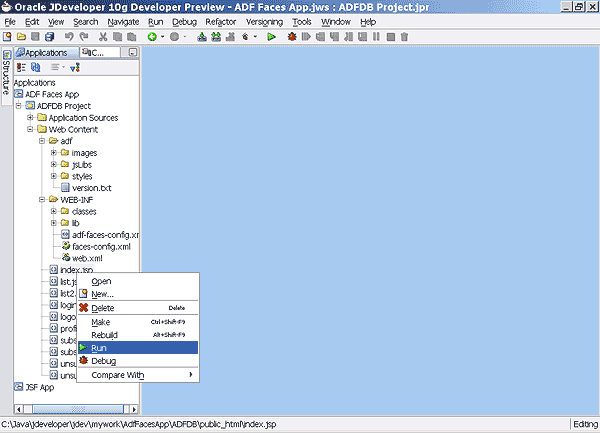Screen dimensions: 600x433
Task: Click the Pause debugger toolbar icon
Action: click(377, 37)
